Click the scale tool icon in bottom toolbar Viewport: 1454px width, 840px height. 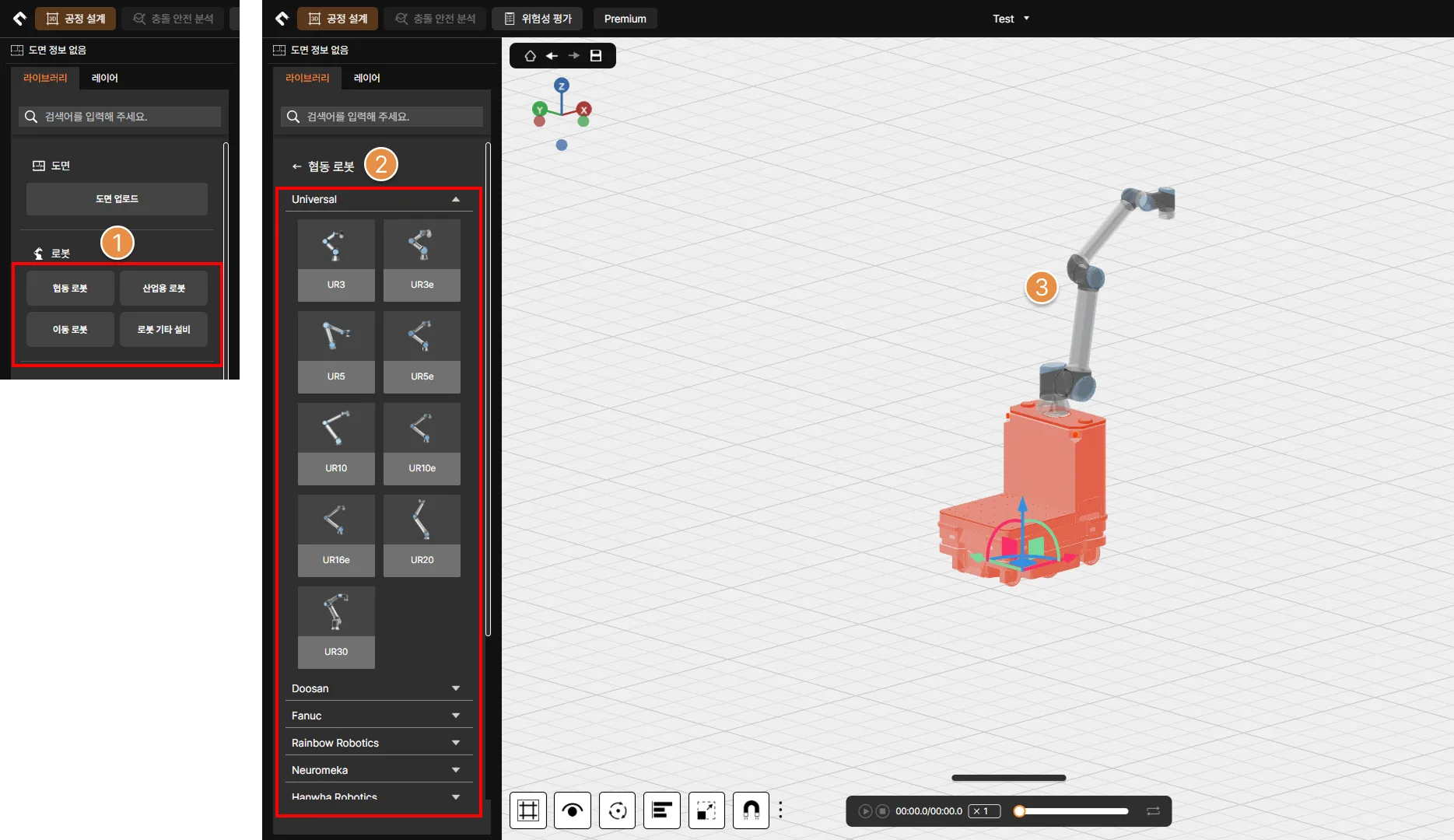706,810
